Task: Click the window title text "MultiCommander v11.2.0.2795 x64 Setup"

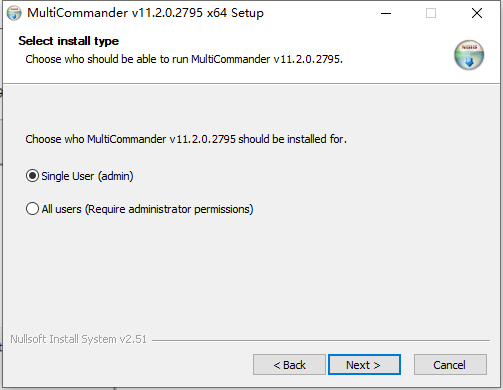Action: point(145,13)
